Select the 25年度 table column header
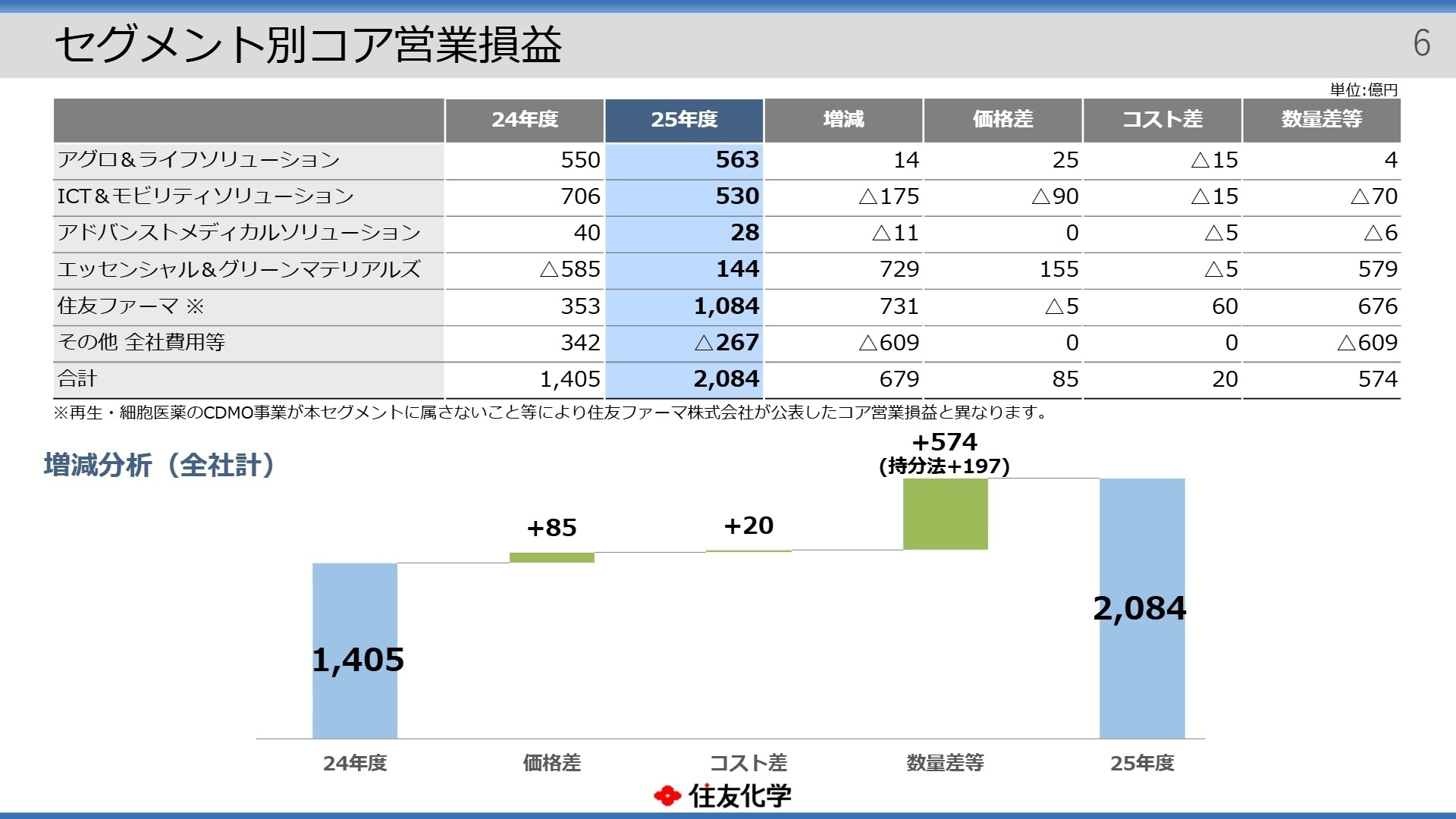 click(684, 120)
